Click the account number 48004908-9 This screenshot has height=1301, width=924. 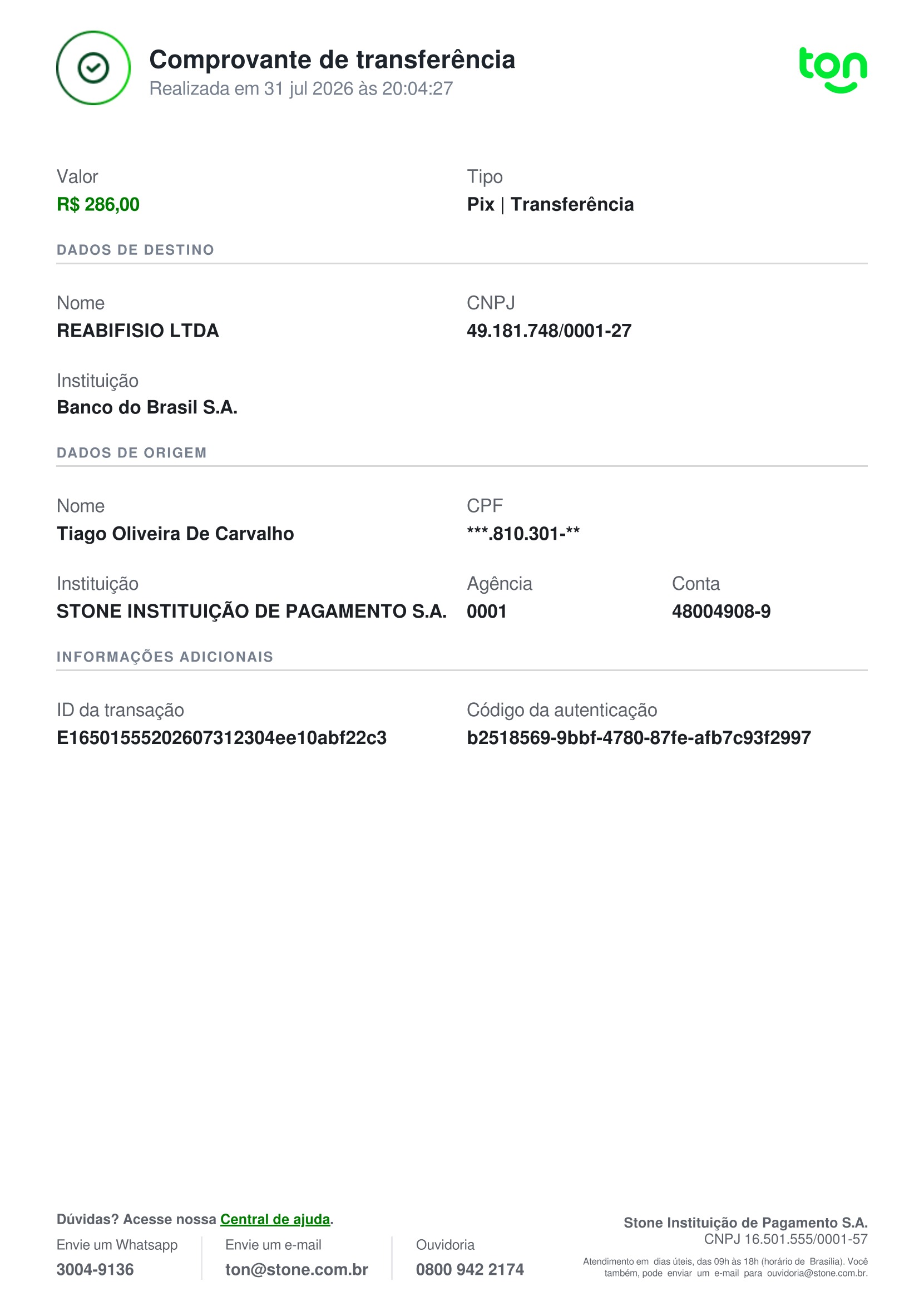point(721,611)
